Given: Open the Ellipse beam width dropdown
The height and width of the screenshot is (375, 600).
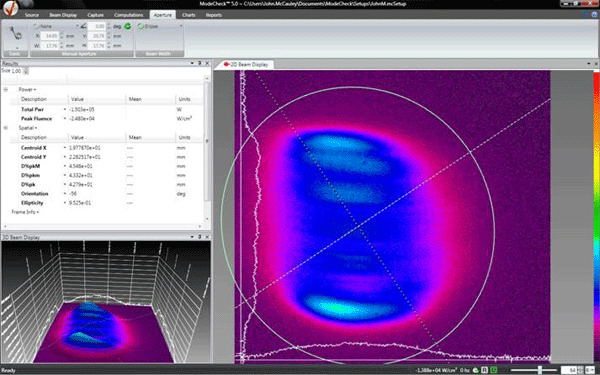Looking at the screenshot, I should pyautogui.click(x=181, y=26).
